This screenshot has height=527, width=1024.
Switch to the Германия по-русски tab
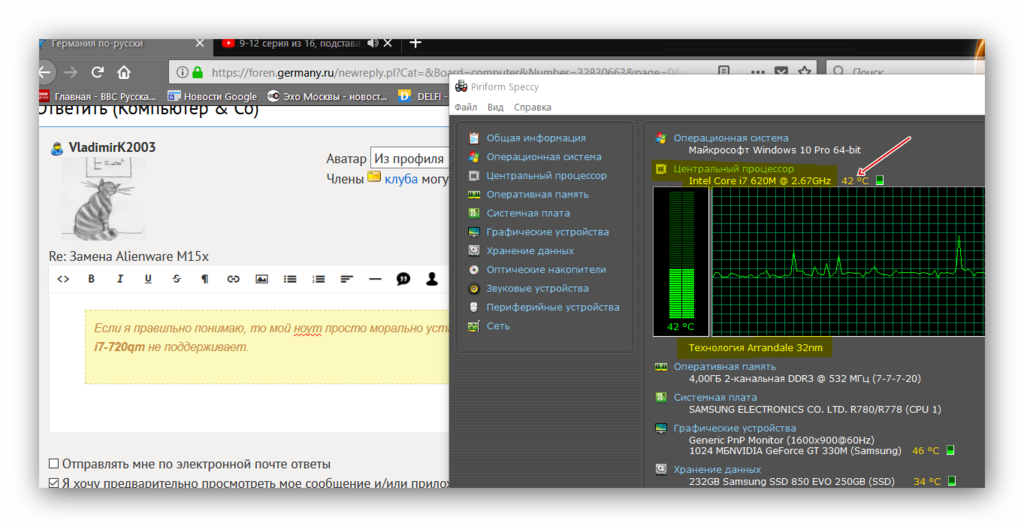point(121,44)
